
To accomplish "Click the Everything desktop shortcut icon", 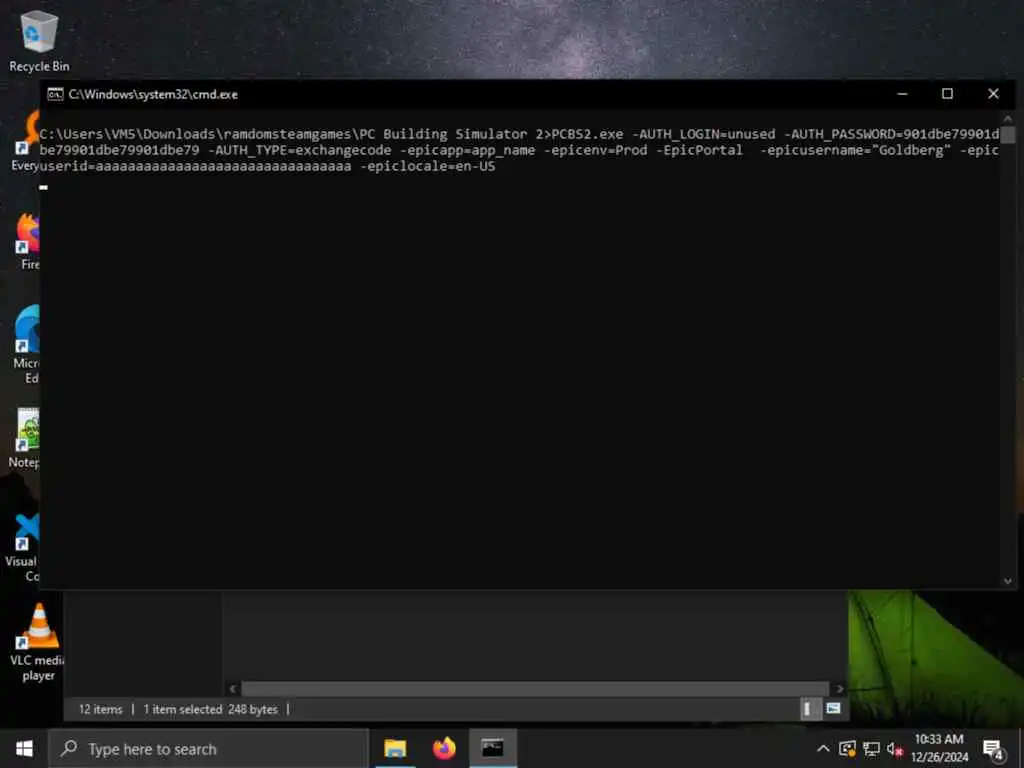I will pyautogui.click(x=27, y=140).
